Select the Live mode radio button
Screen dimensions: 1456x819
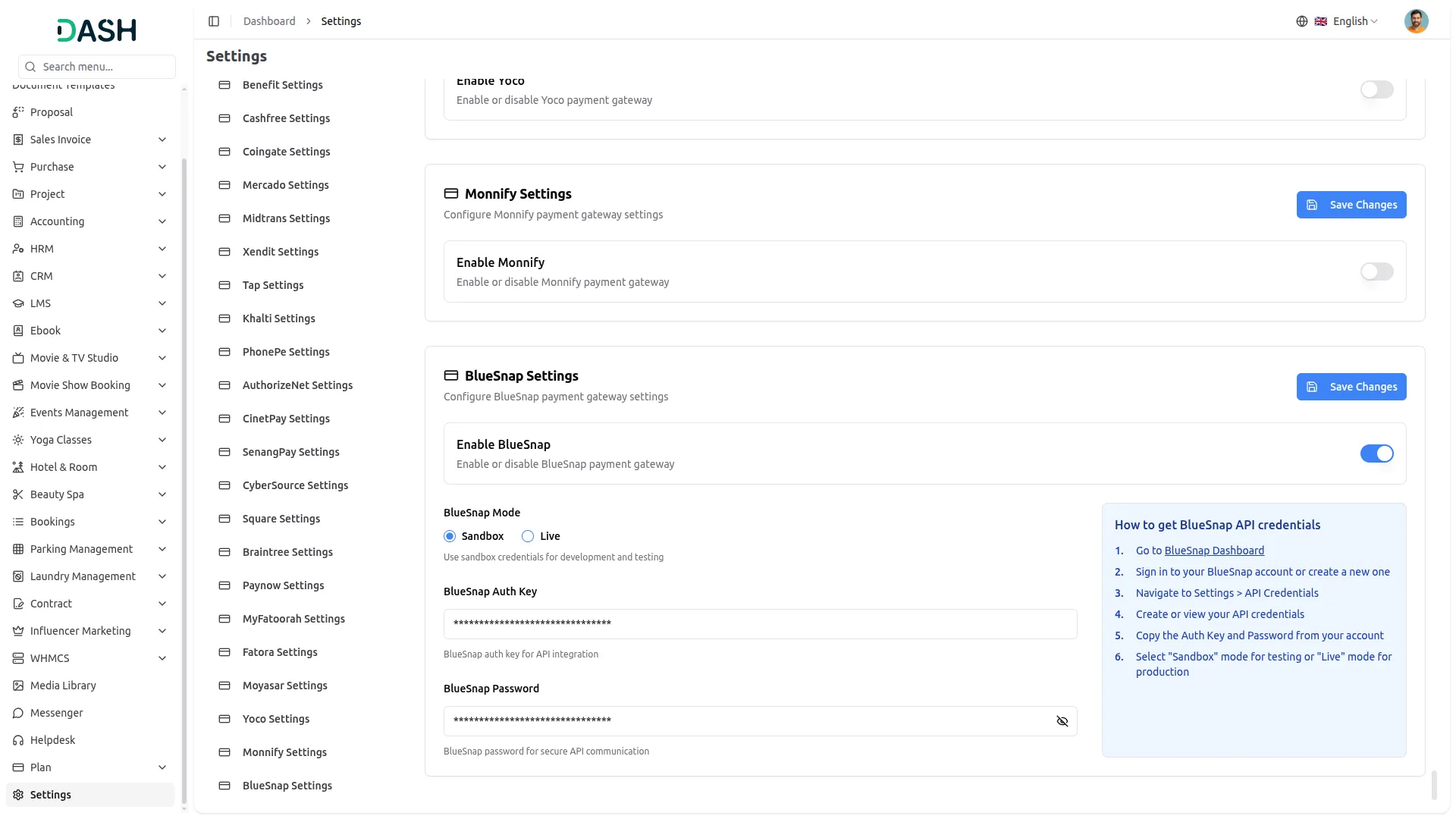(528, 536)
